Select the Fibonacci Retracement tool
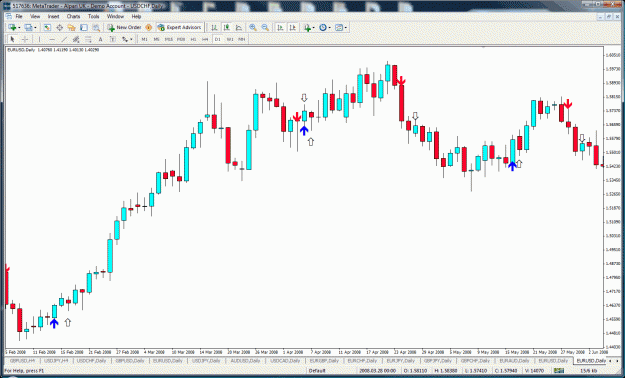The width and height of the screenshot is (625, 378). pyautogui.click(x=88, y=39)
